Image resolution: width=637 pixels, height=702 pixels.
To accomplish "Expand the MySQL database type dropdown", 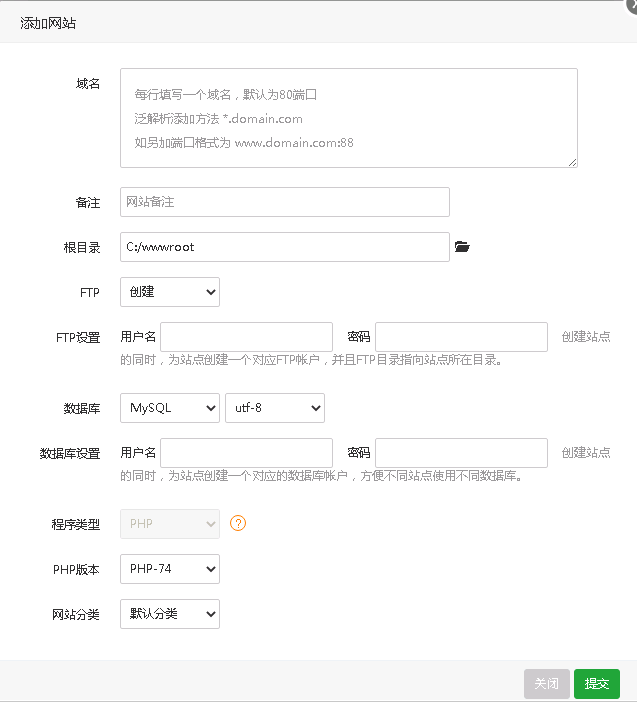I will click(170, 408).
